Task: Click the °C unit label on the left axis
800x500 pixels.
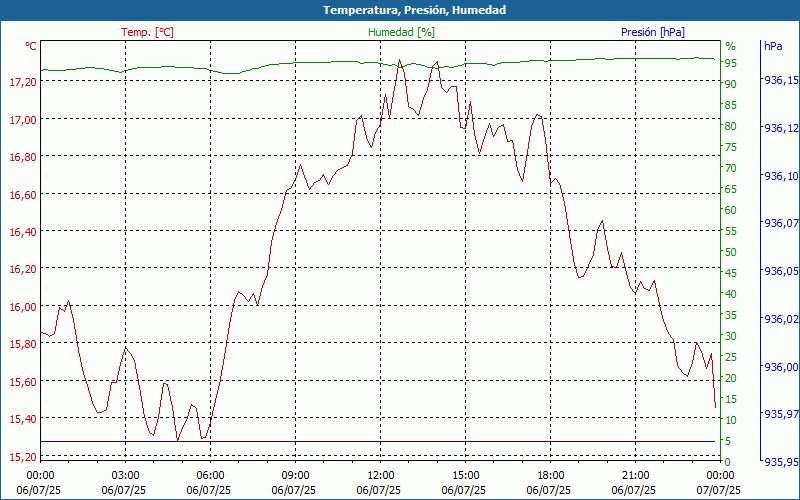Action: click(31, 46)
